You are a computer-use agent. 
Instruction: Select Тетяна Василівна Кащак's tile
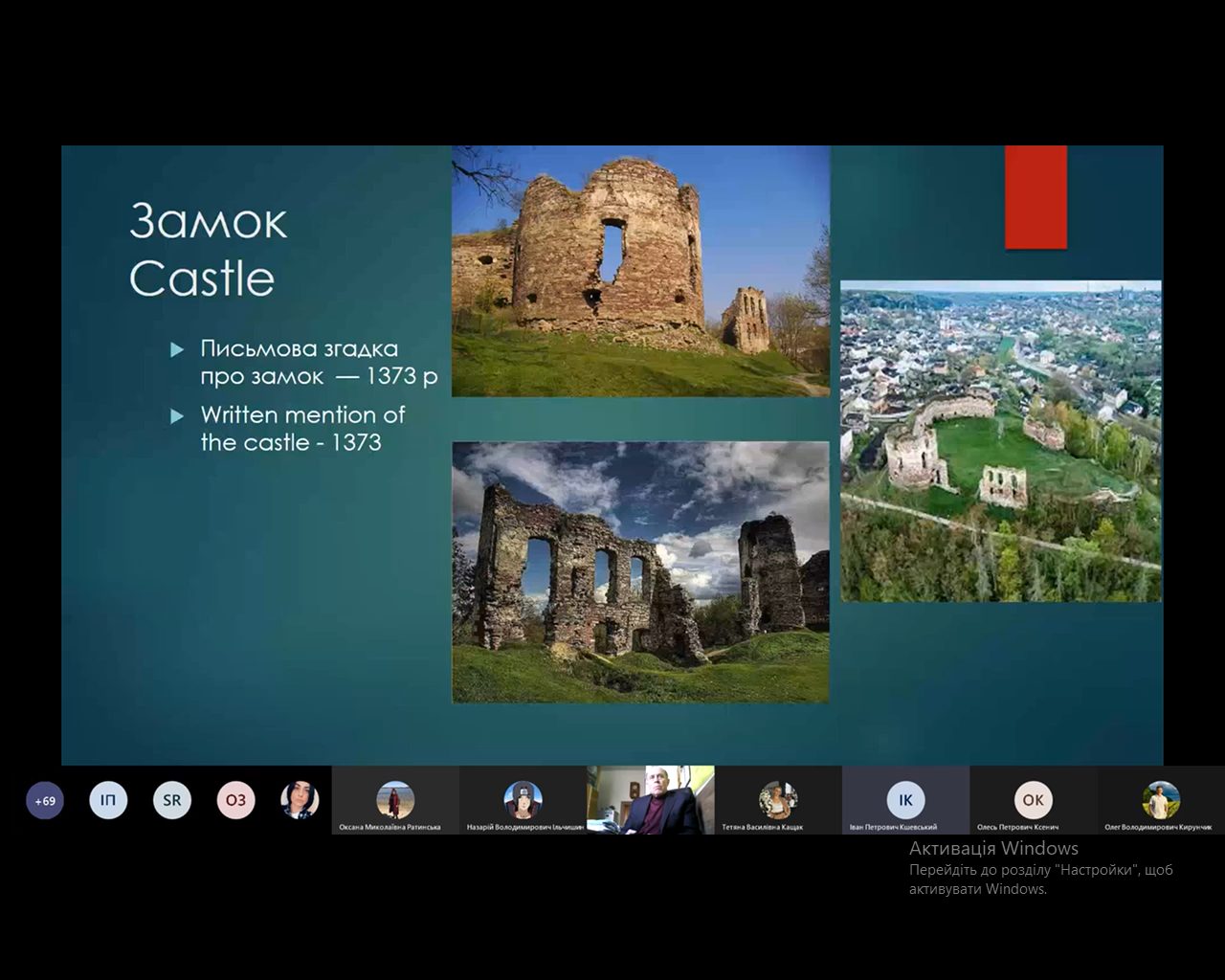tap(778, 801)
